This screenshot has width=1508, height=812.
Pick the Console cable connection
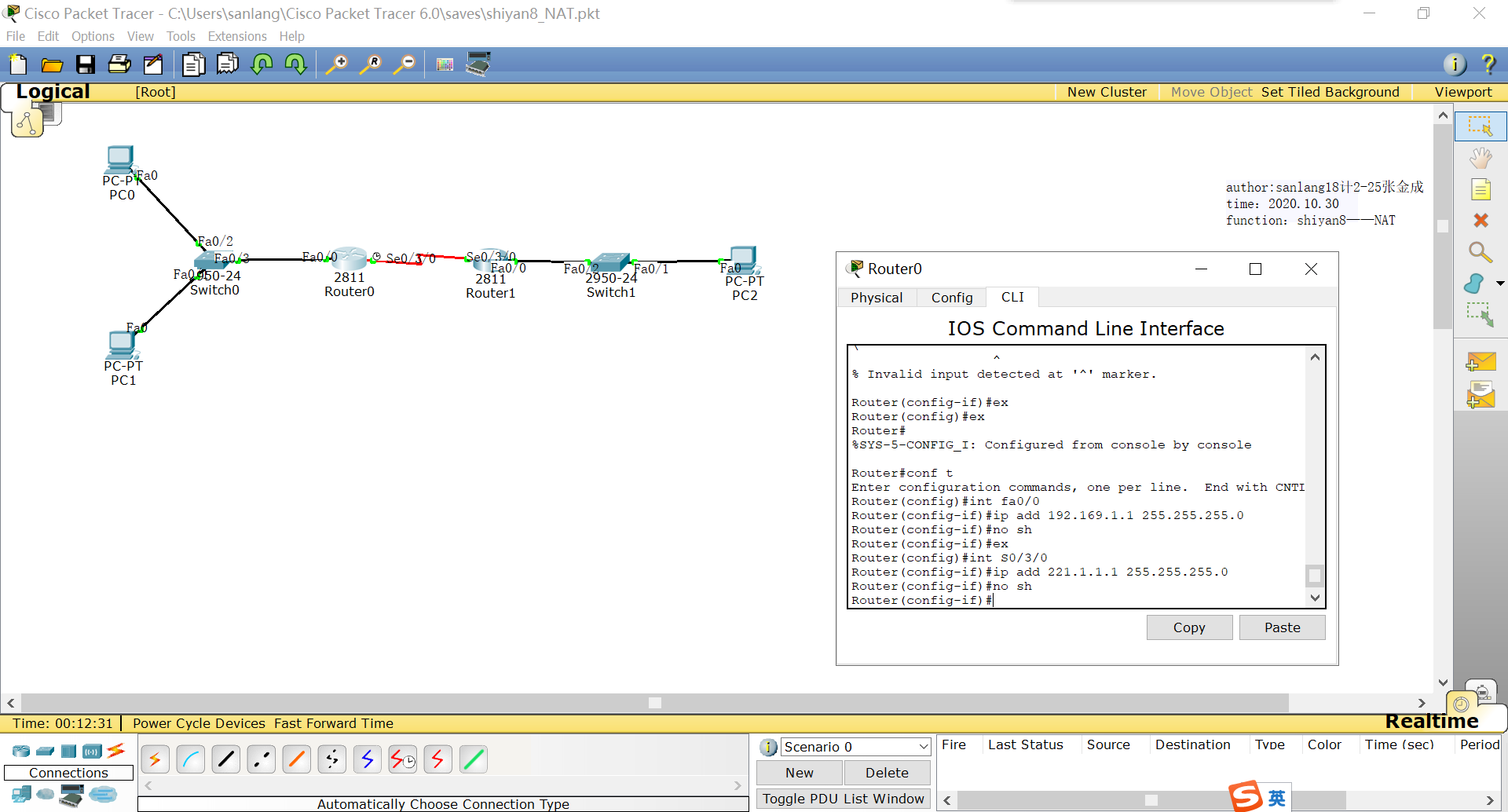point(190,759)
